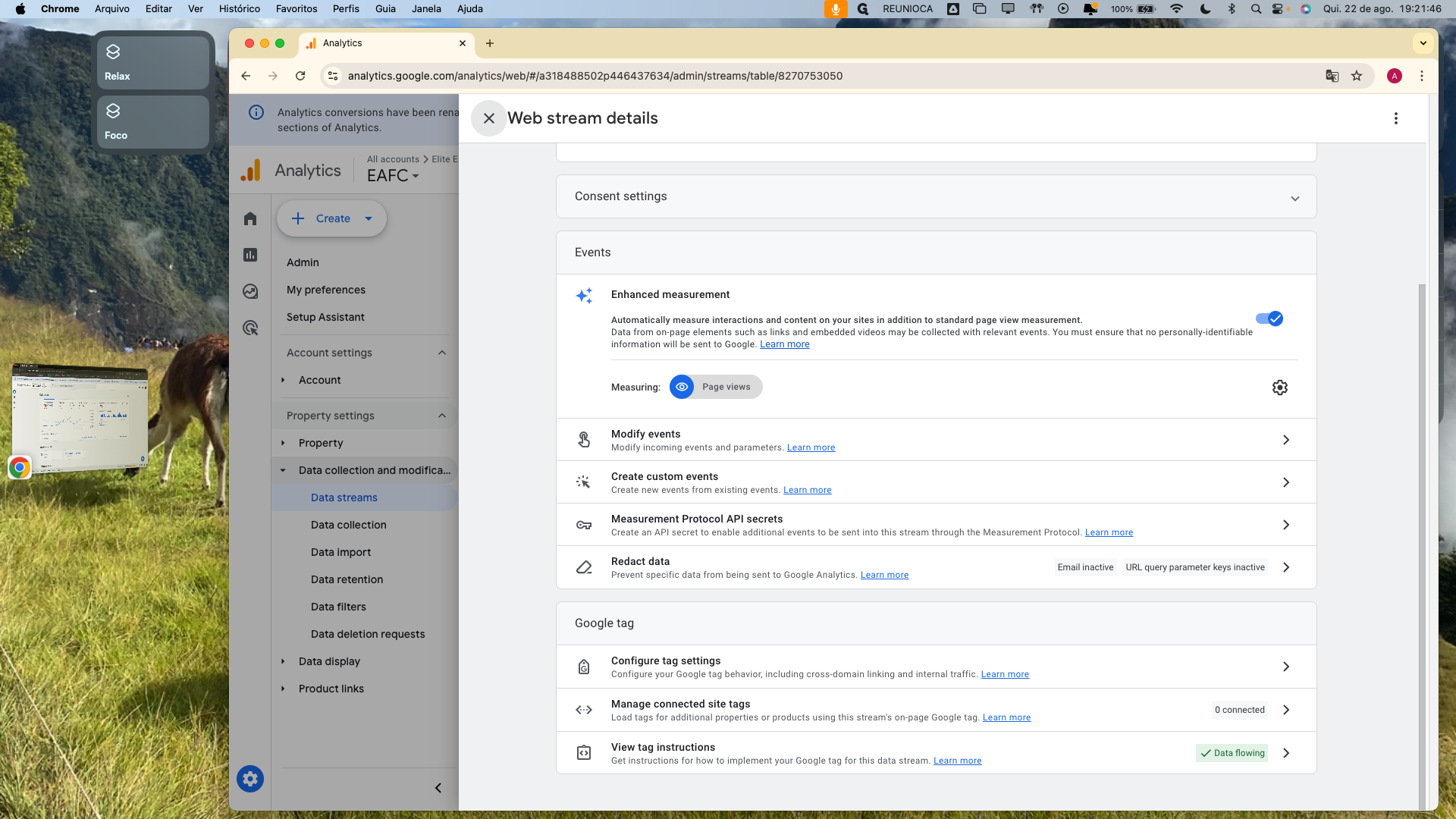The height and width of the screenshot is (819, 1456).
Task: Open Enhanced measurement gear settings
Action: click(x=1280, y=388)
